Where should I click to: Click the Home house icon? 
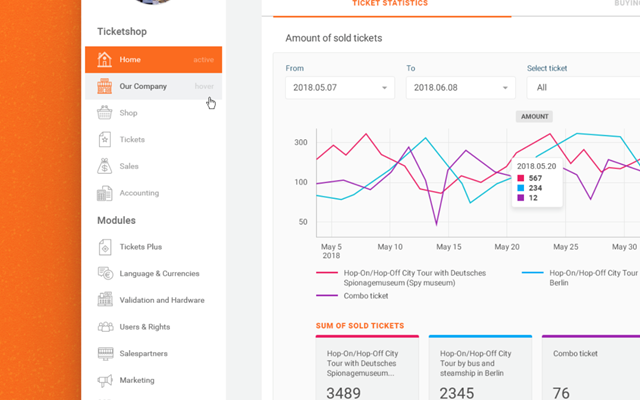[104, 60]
